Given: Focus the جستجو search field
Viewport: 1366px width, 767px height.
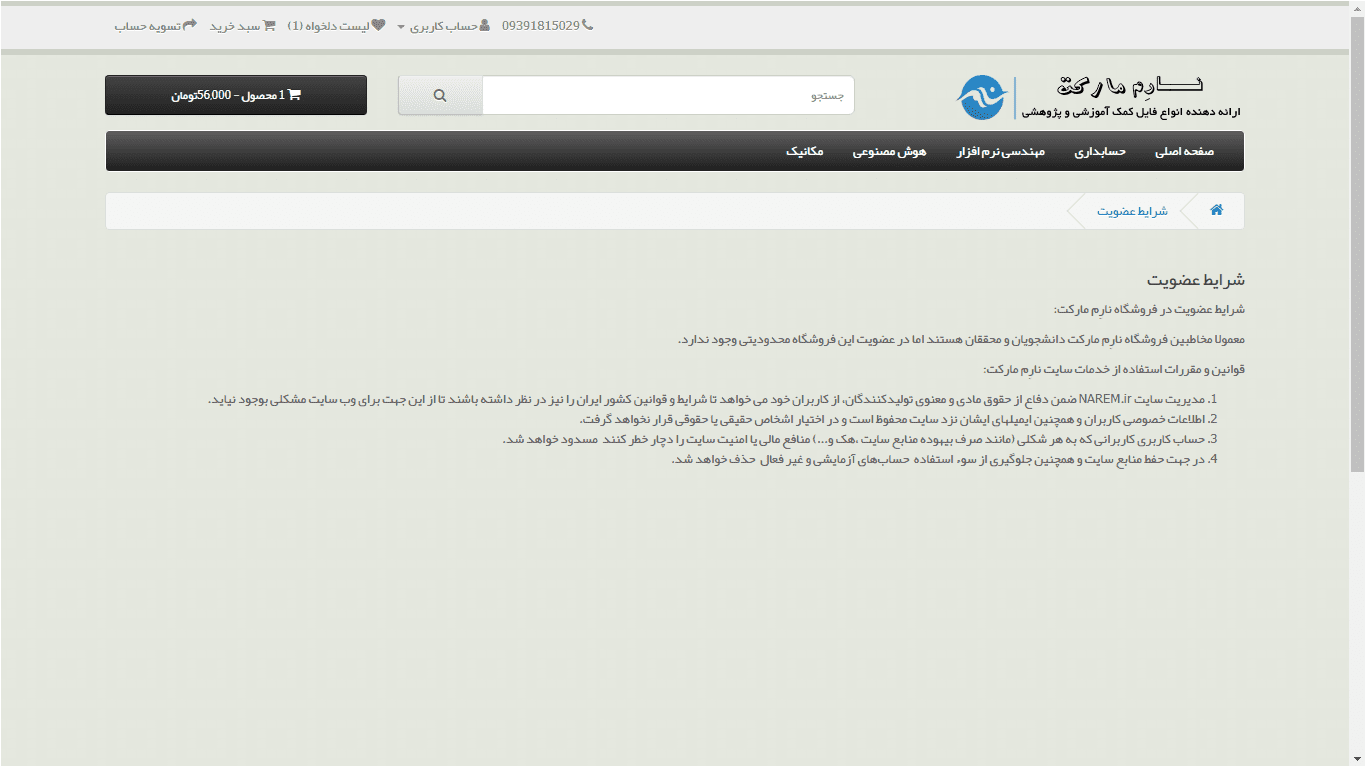Looking at the screenshot, I should pos(668,95).
